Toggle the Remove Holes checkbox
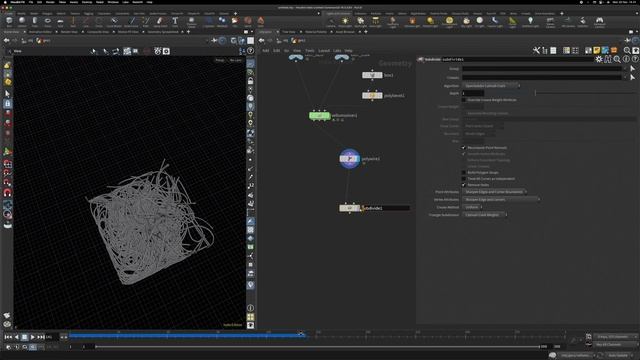 (464, 184)
